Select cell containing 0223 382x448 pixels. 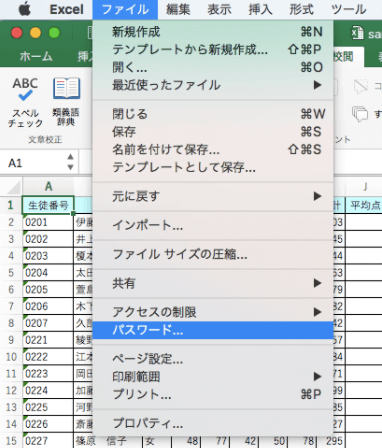click(48, 374)
